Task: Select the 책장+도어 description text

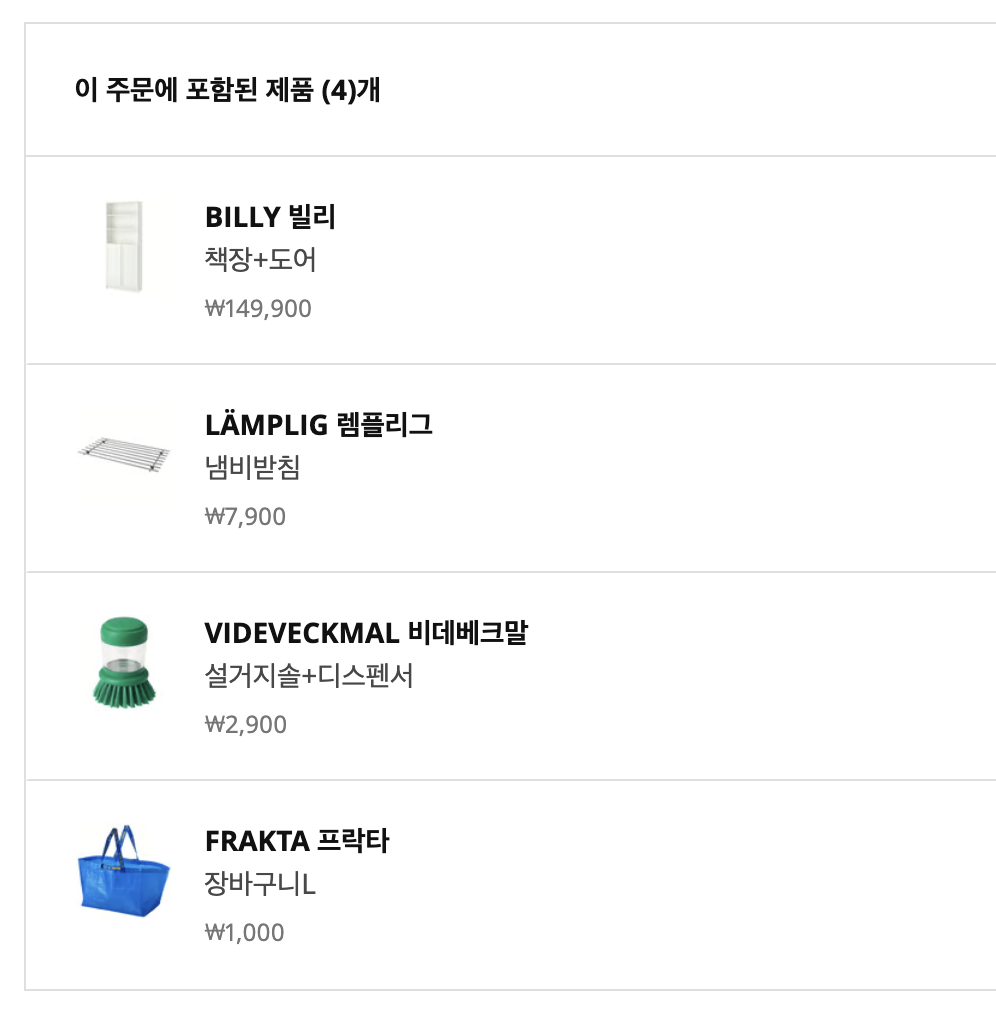Action: 260,261
